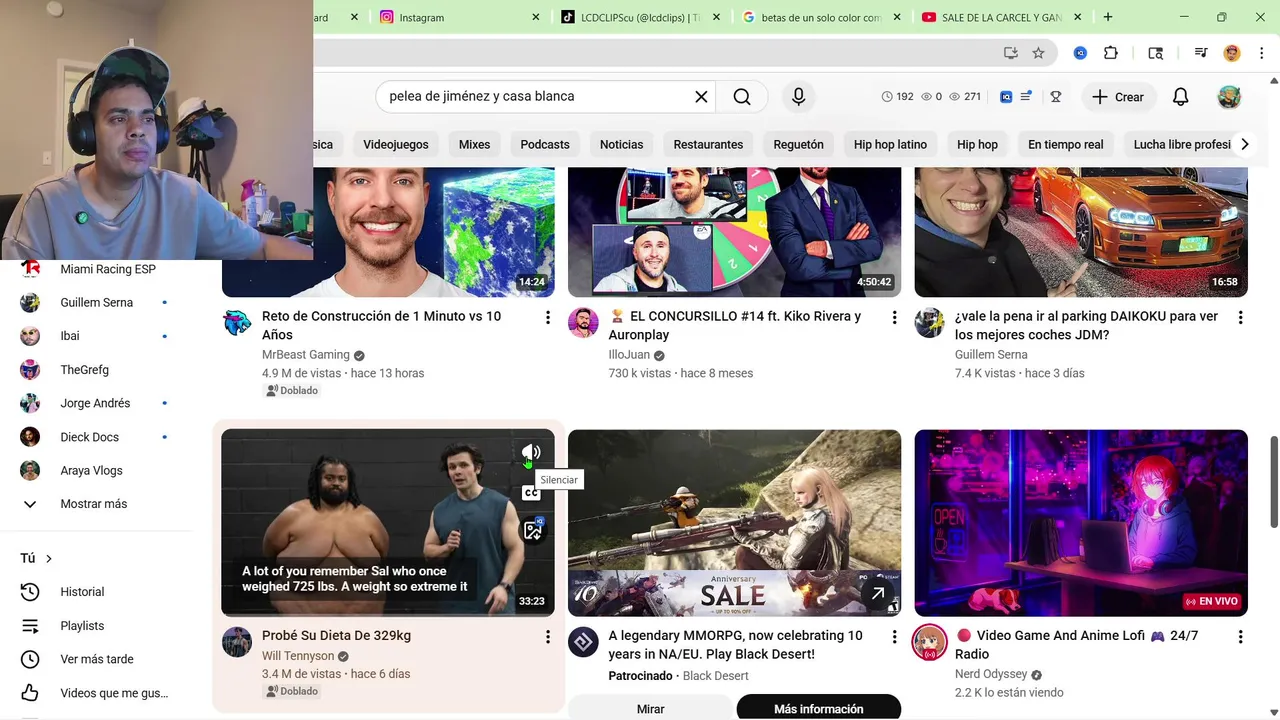The height and width of the screenshot is (720, 1280).
Task: Select the Podcasts chip
Action: pos(545,144)
